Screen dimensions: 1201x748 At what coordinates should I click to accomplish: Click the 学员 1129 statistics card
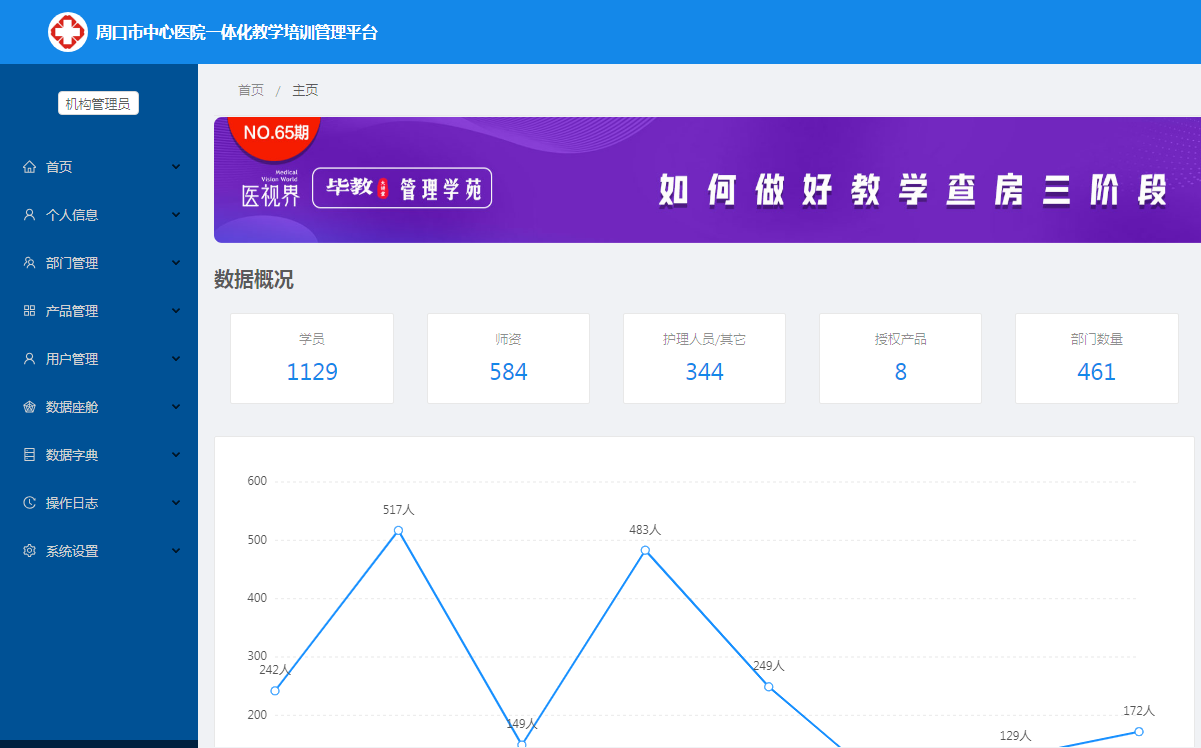[312, 359]
